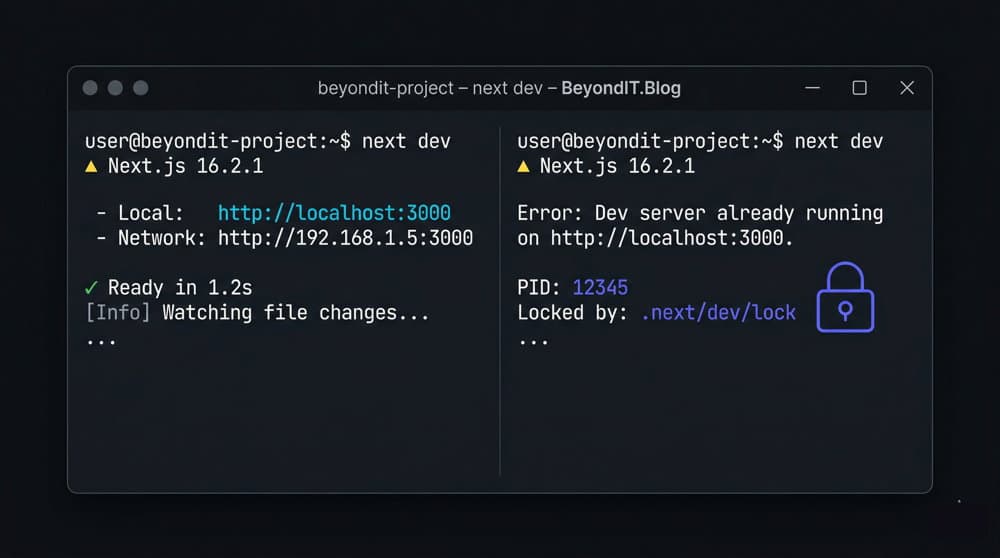Viewport: 1000px width, 558px height.
Task: Click the green Ready checkmark
Action: [x=91, y=288]
